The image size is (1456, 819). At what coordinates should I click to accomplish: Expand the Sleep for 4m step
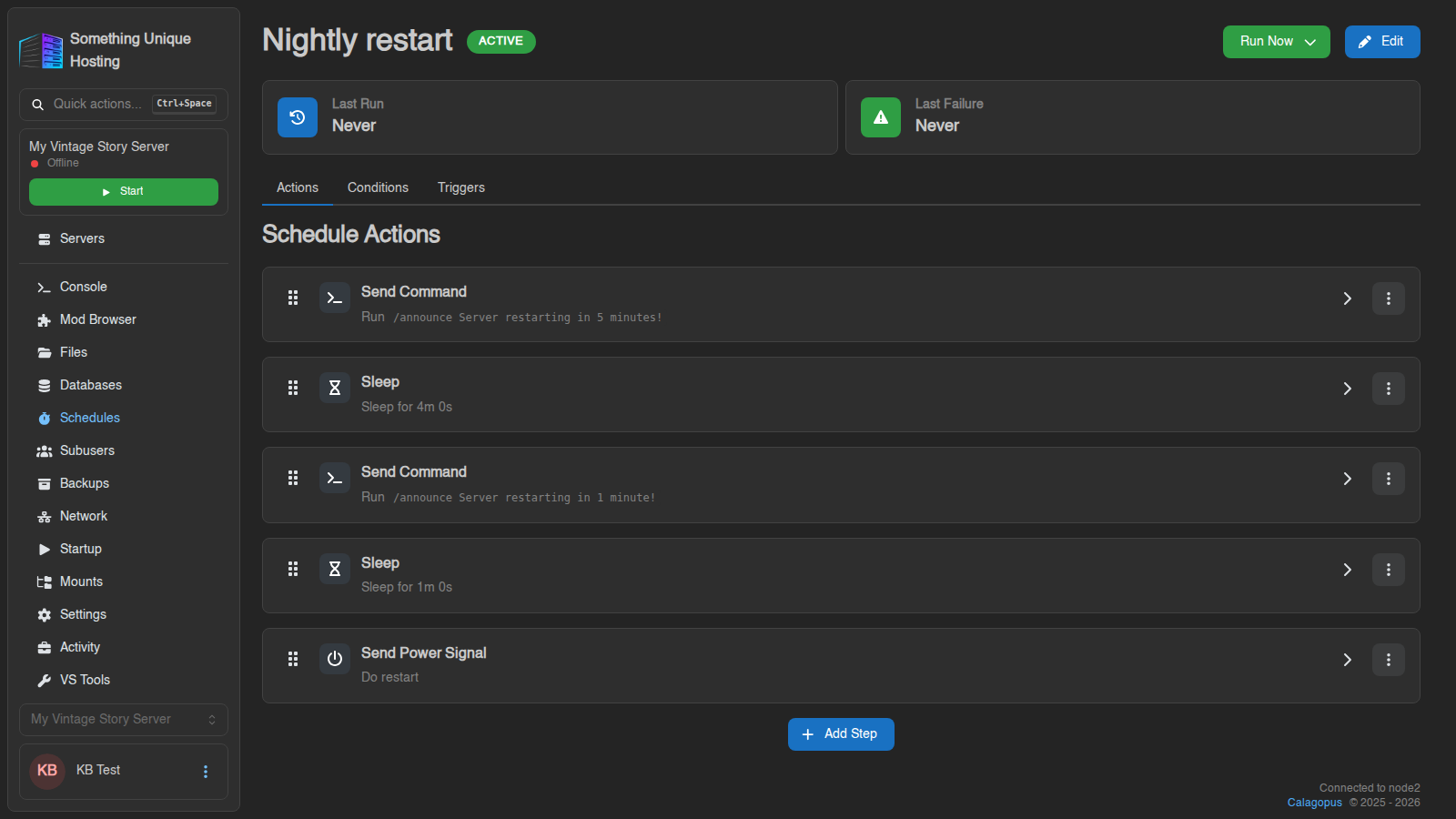[x=1348, y=389]
